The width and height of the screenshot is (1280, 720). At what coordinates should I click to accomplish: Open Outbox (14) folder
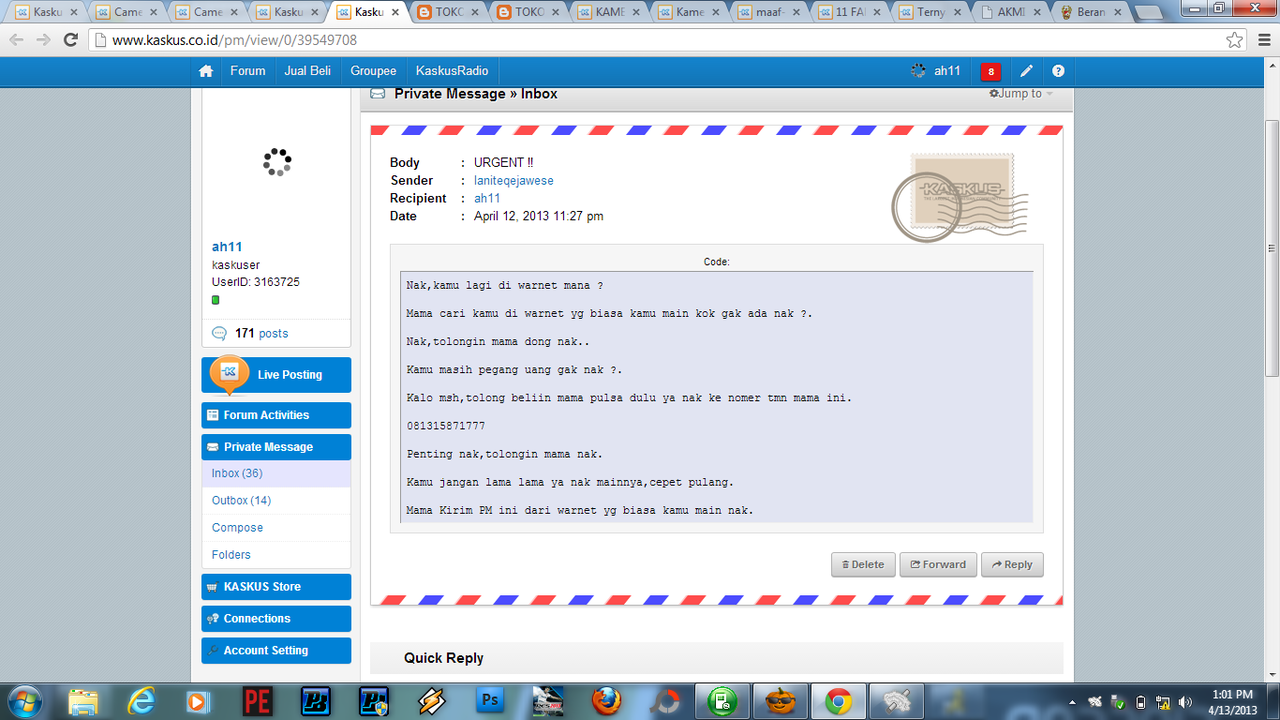pos(241,500)
